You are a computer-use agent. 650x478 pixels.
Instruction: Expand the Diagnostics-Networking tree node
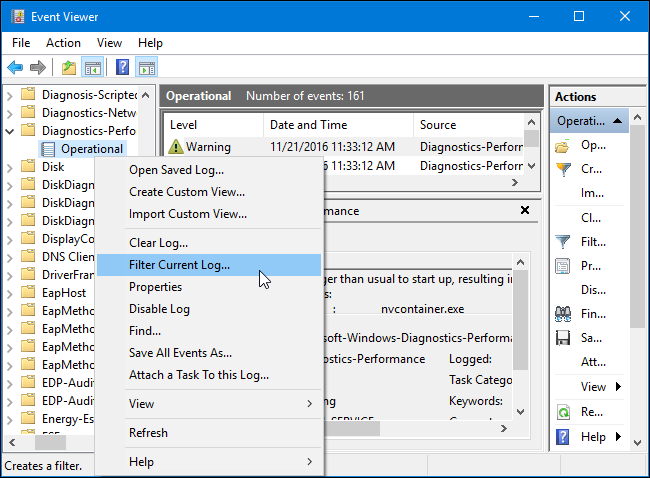[x=10, y=114]
